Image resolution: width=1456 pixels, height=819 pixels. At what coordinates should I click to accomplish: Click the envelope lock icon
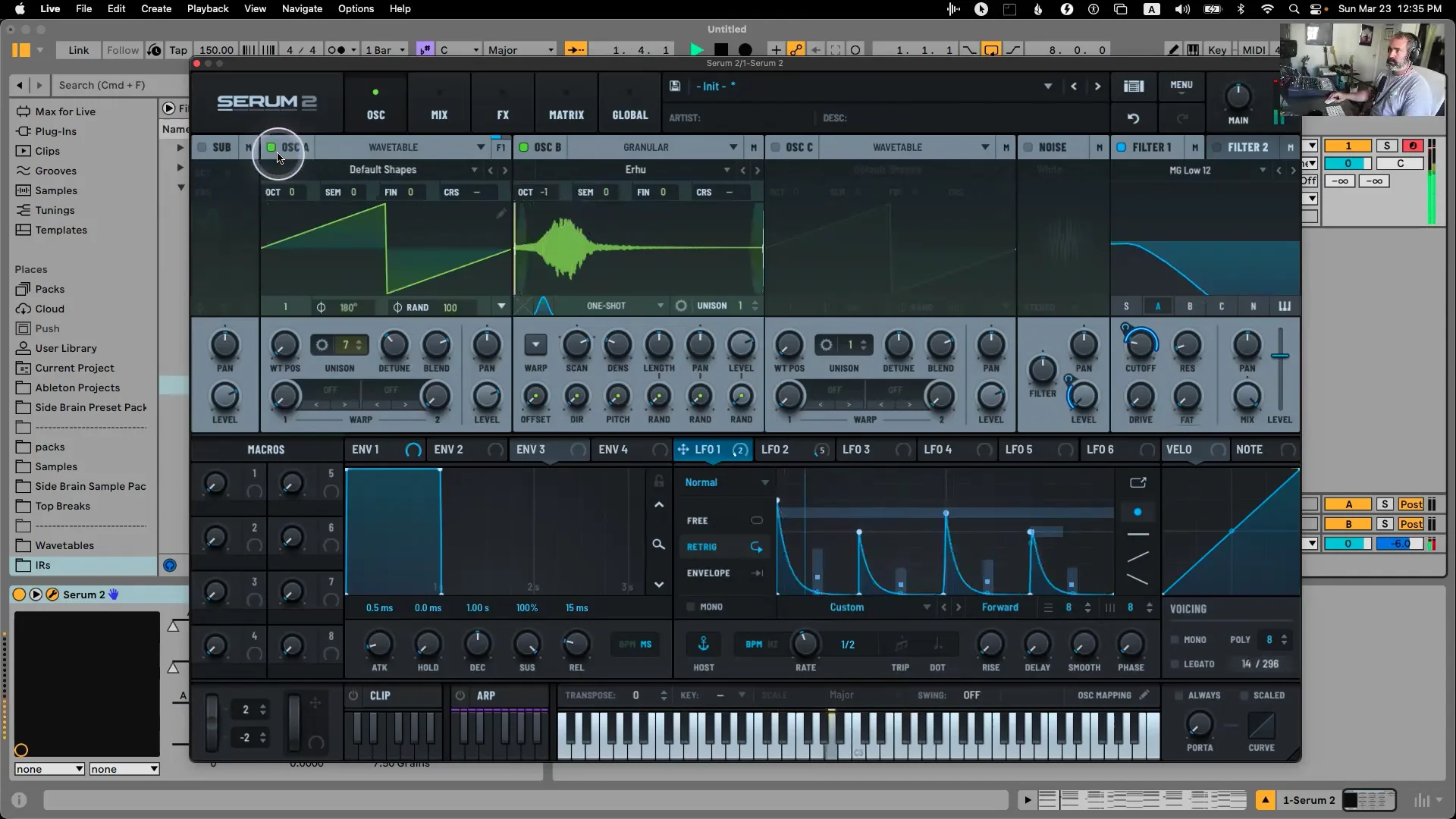pyautogui.click(x=658, y=481)
